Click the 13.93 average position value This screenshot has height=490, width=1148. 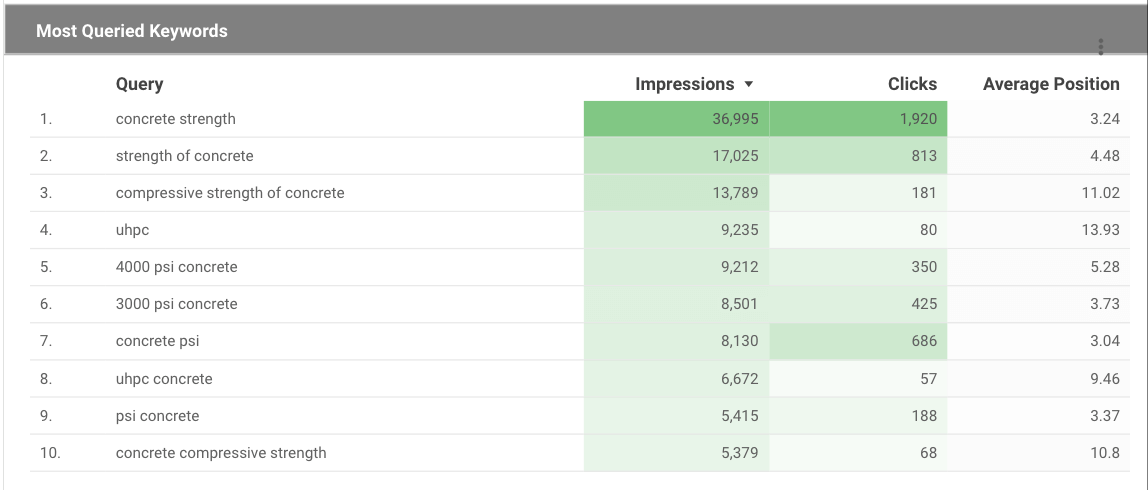(x=1100, y=230)
